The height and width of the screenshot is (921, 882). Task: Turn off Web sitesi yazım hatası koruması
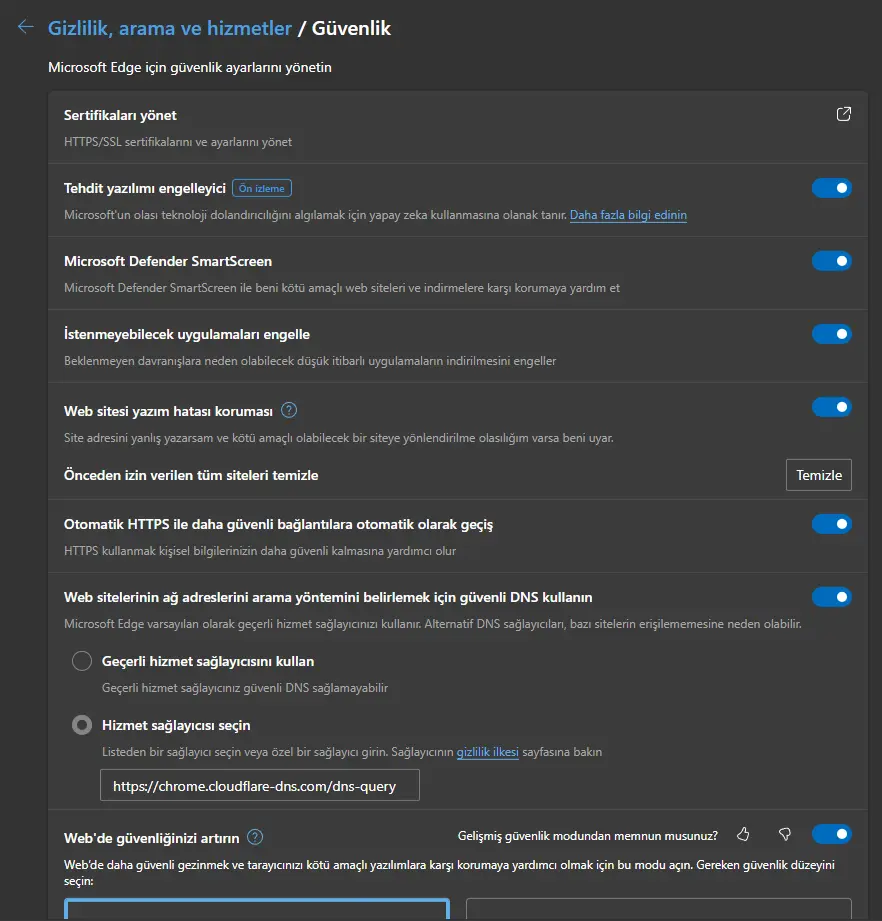coord(831,406)
